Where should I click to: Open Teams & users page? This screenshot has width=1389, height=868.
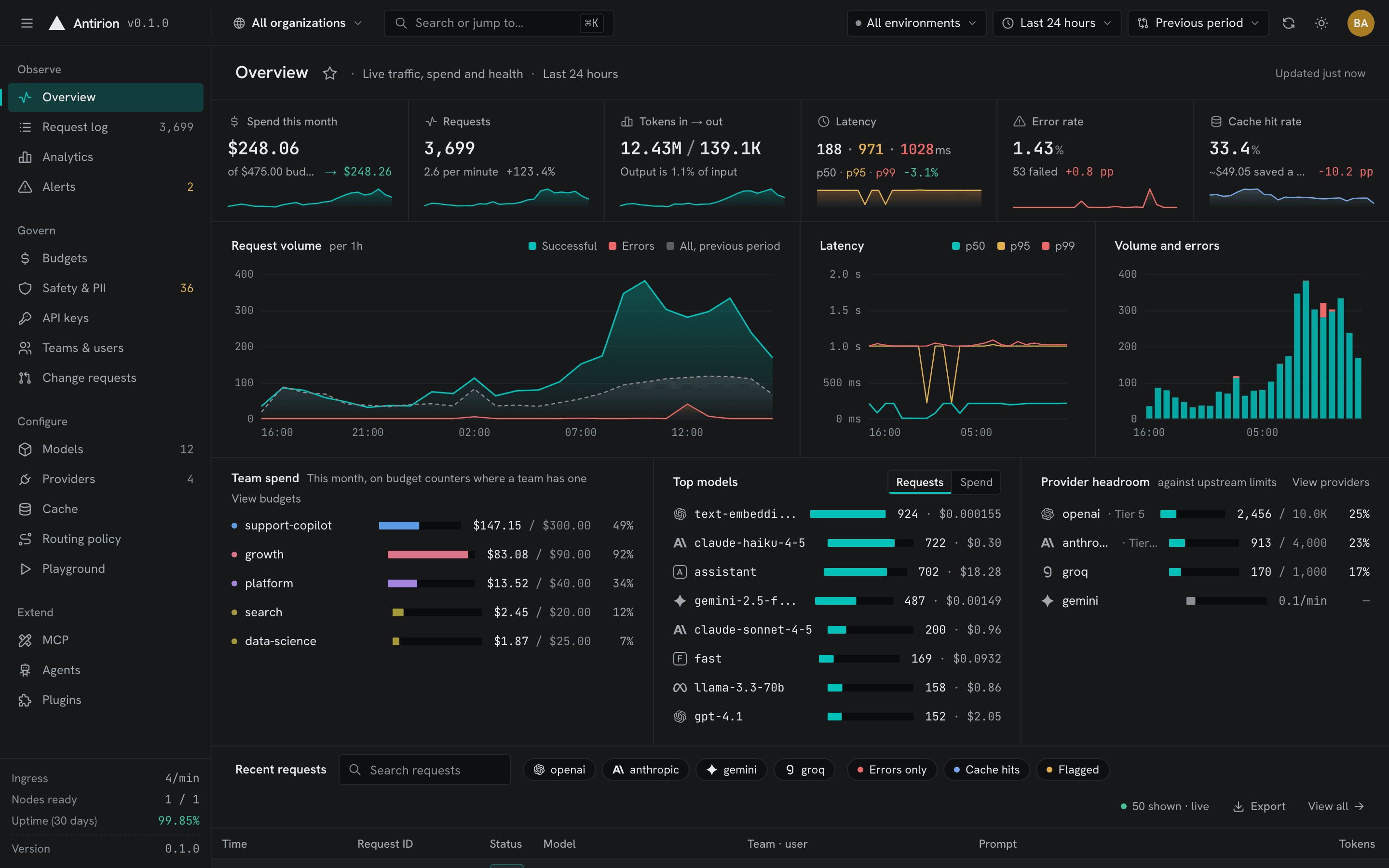106,348
